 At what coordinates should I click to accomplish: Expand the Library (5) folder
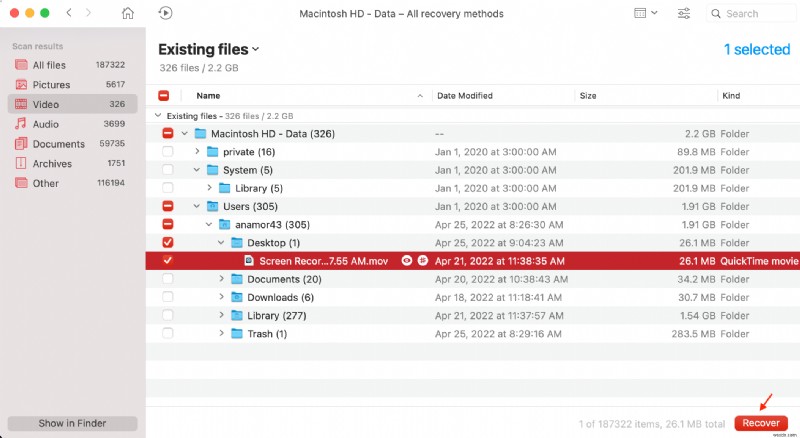pos(209,188)
